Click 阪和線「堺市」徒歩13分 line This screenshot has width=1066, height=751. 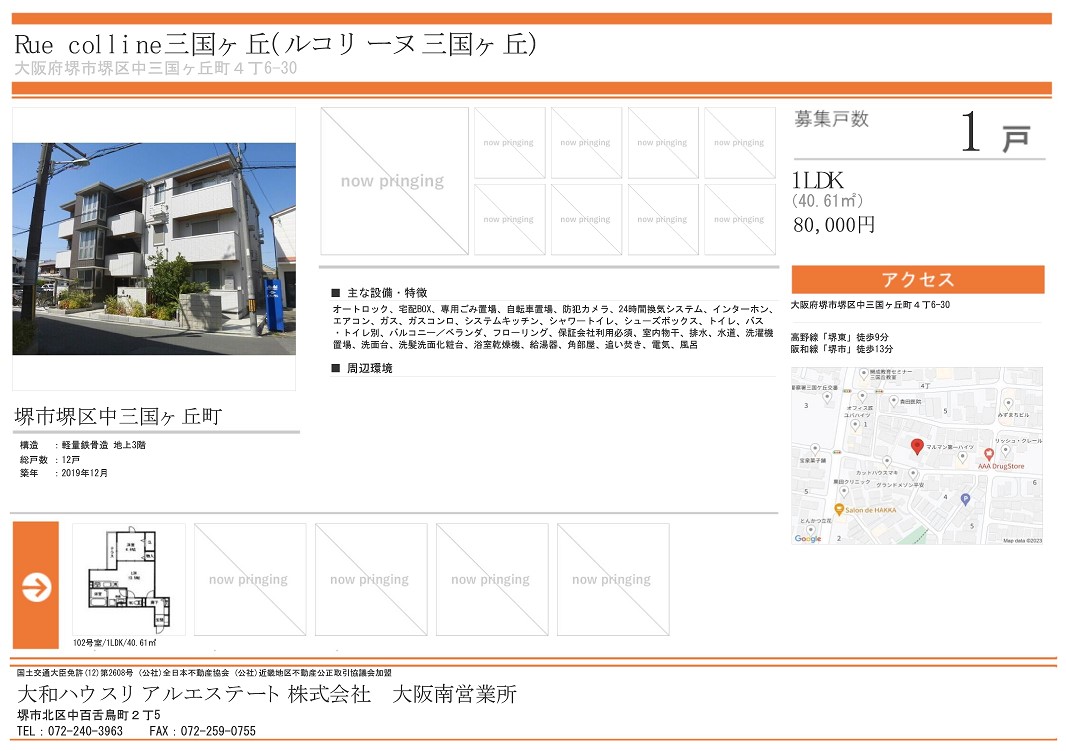click(x=842, y=349)
